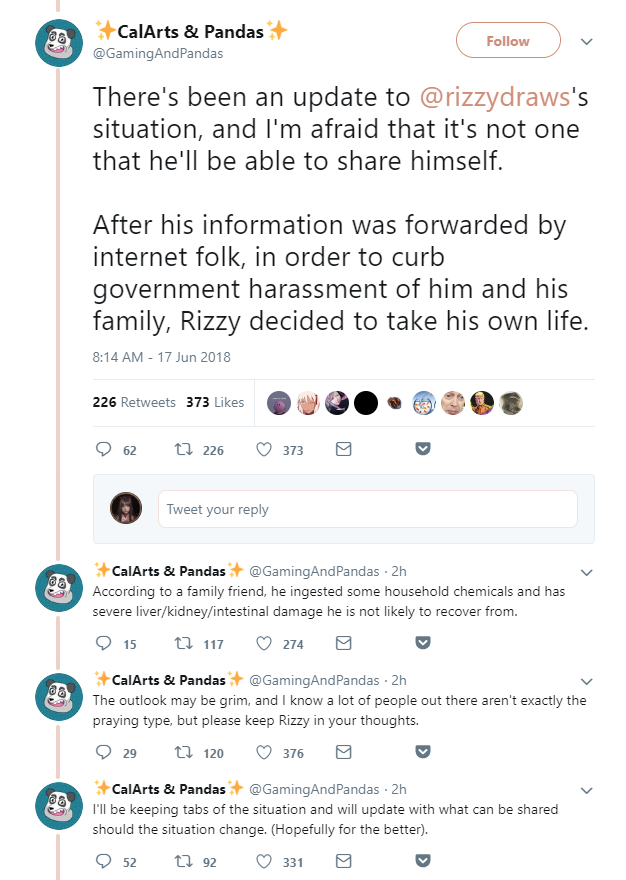The height and width of the screenshot is (880, 626).
Task: Click the 'Tweet your reply' field
Action: coord(368,509)
